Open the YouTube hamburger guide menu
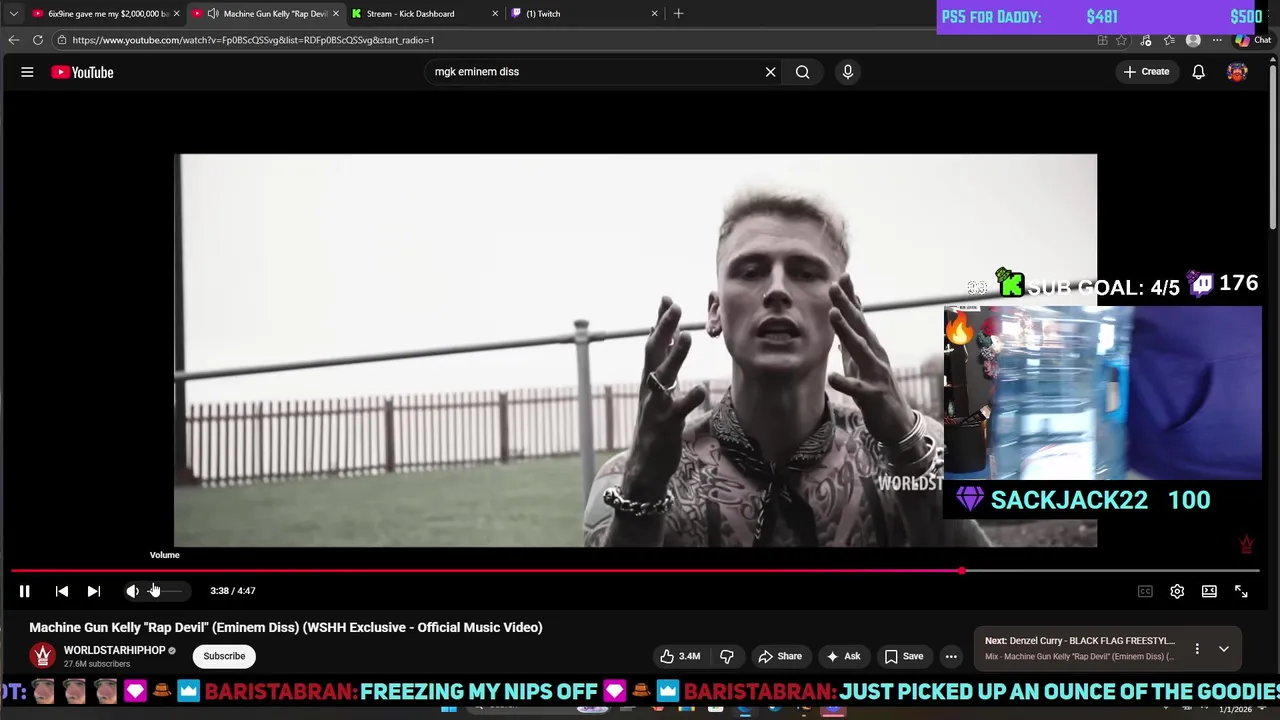 27,72
